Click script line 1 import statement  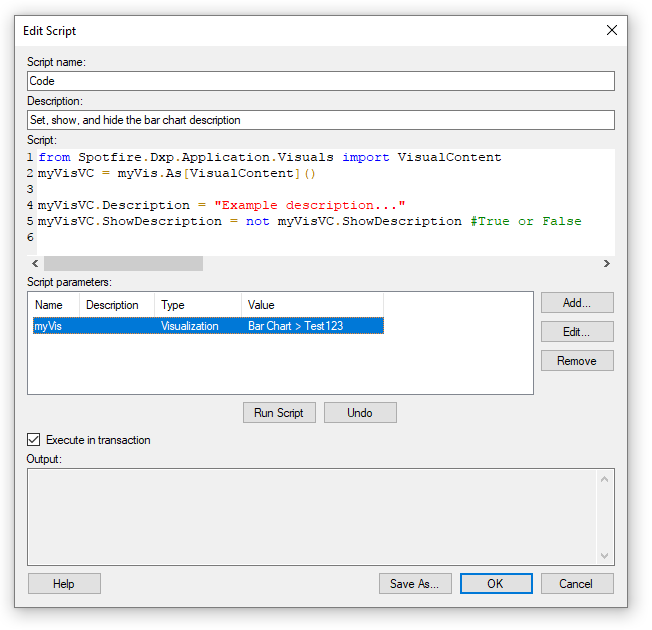270,158
